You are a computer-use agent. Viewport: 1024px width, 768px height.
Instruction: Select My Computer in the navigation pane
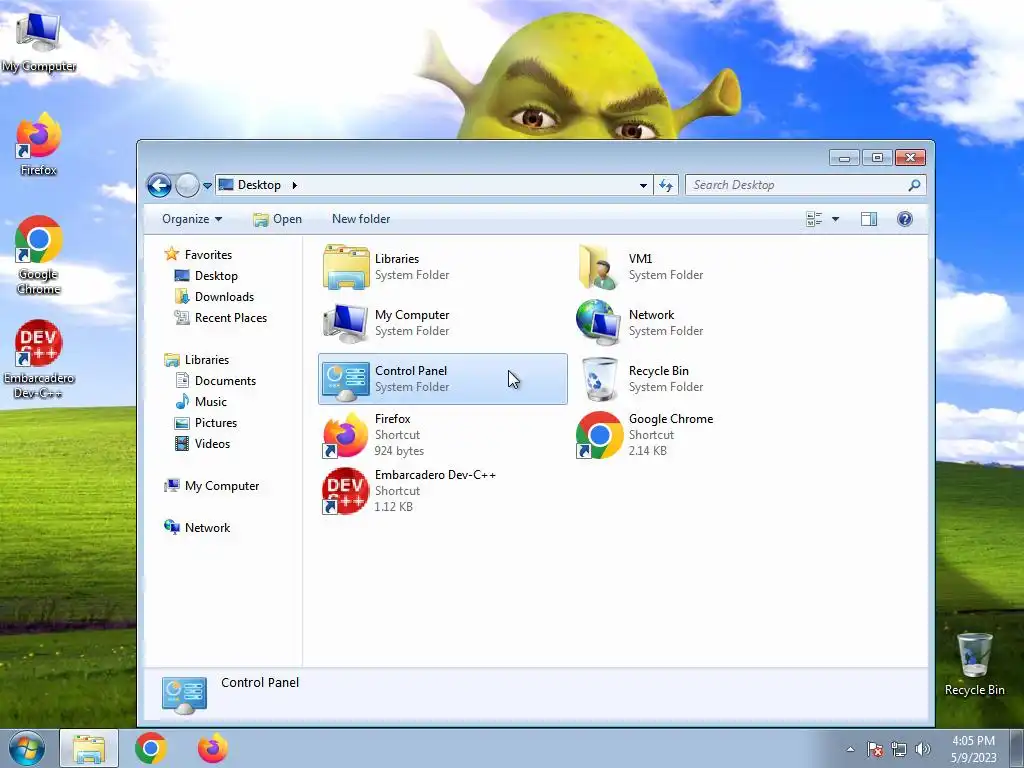212,486
